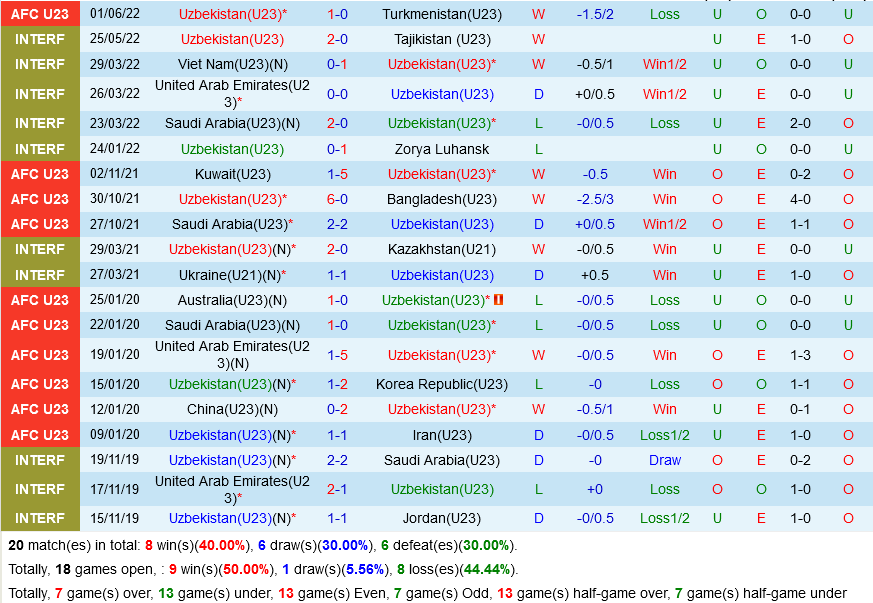The image size is (873, 603).
Task: Open the 0-2 score for China(U23) match
Action: point(337,409)
